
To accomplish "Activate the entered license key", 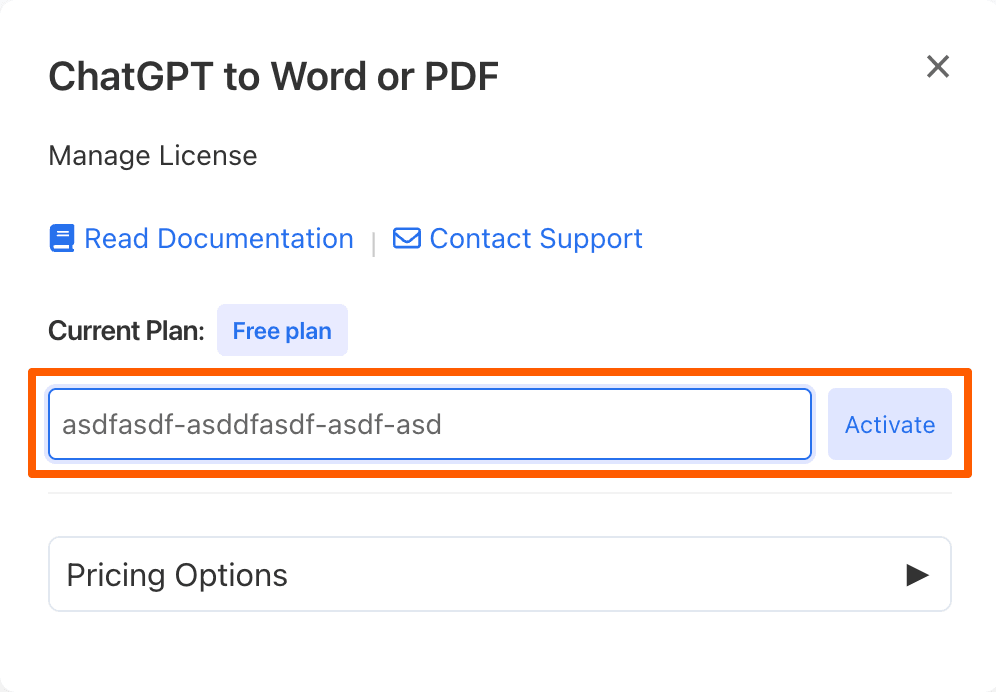I will point(889,424).
